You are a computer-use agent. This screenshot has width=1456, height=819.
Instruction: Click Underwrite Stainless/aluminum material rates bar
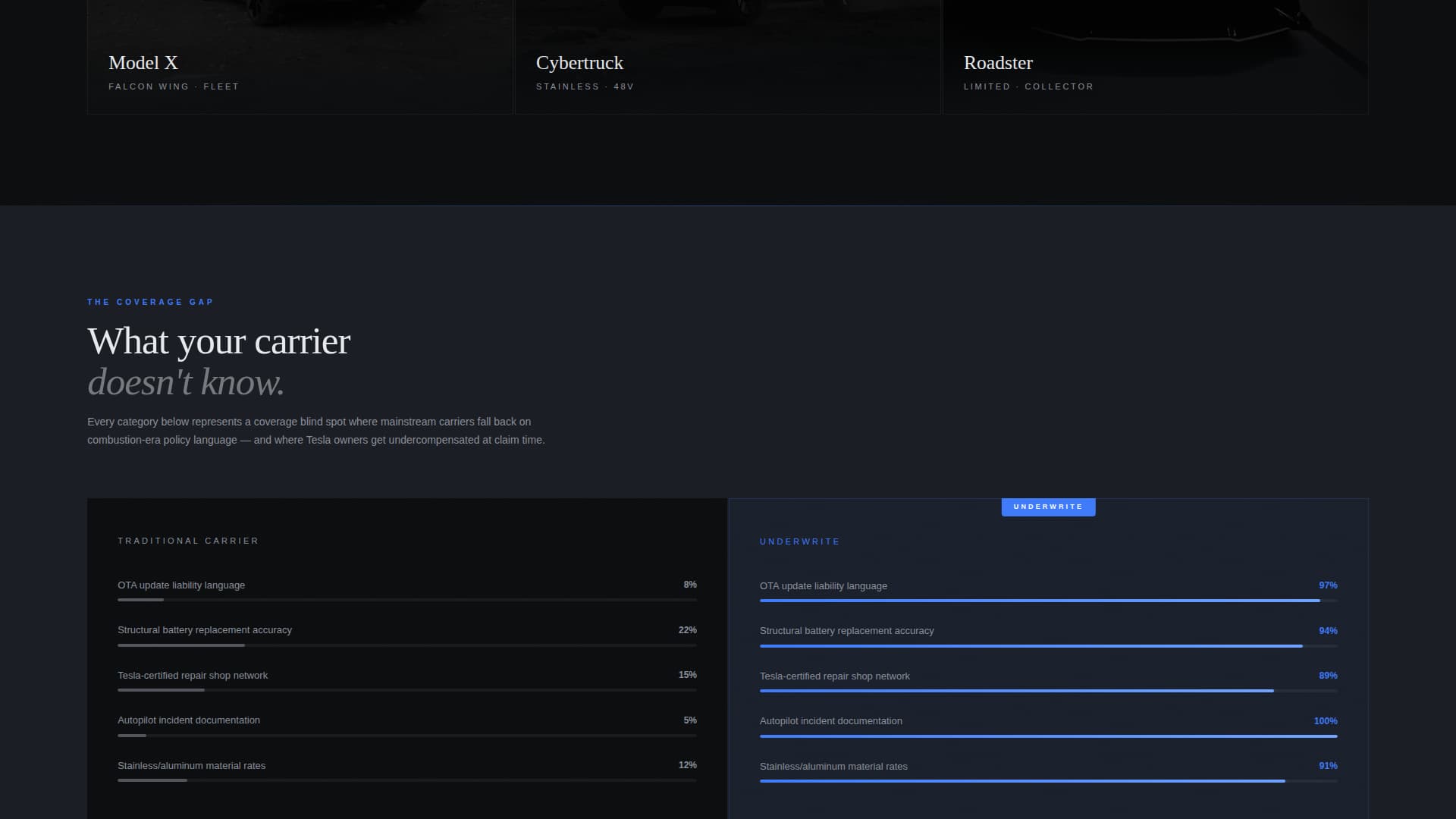tap(1049, 781)
